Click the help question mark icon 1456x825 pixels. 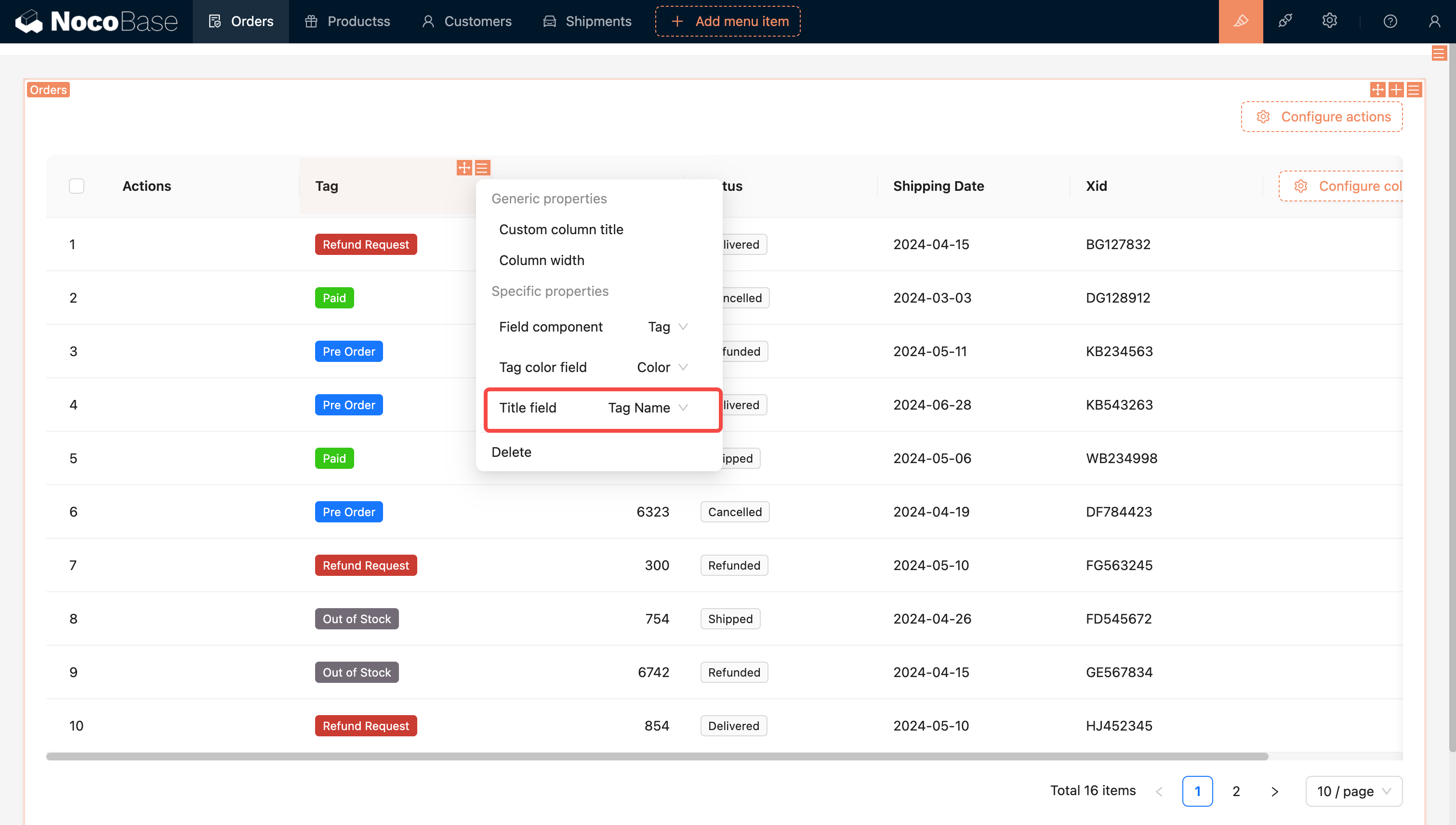click(1390, 21)
